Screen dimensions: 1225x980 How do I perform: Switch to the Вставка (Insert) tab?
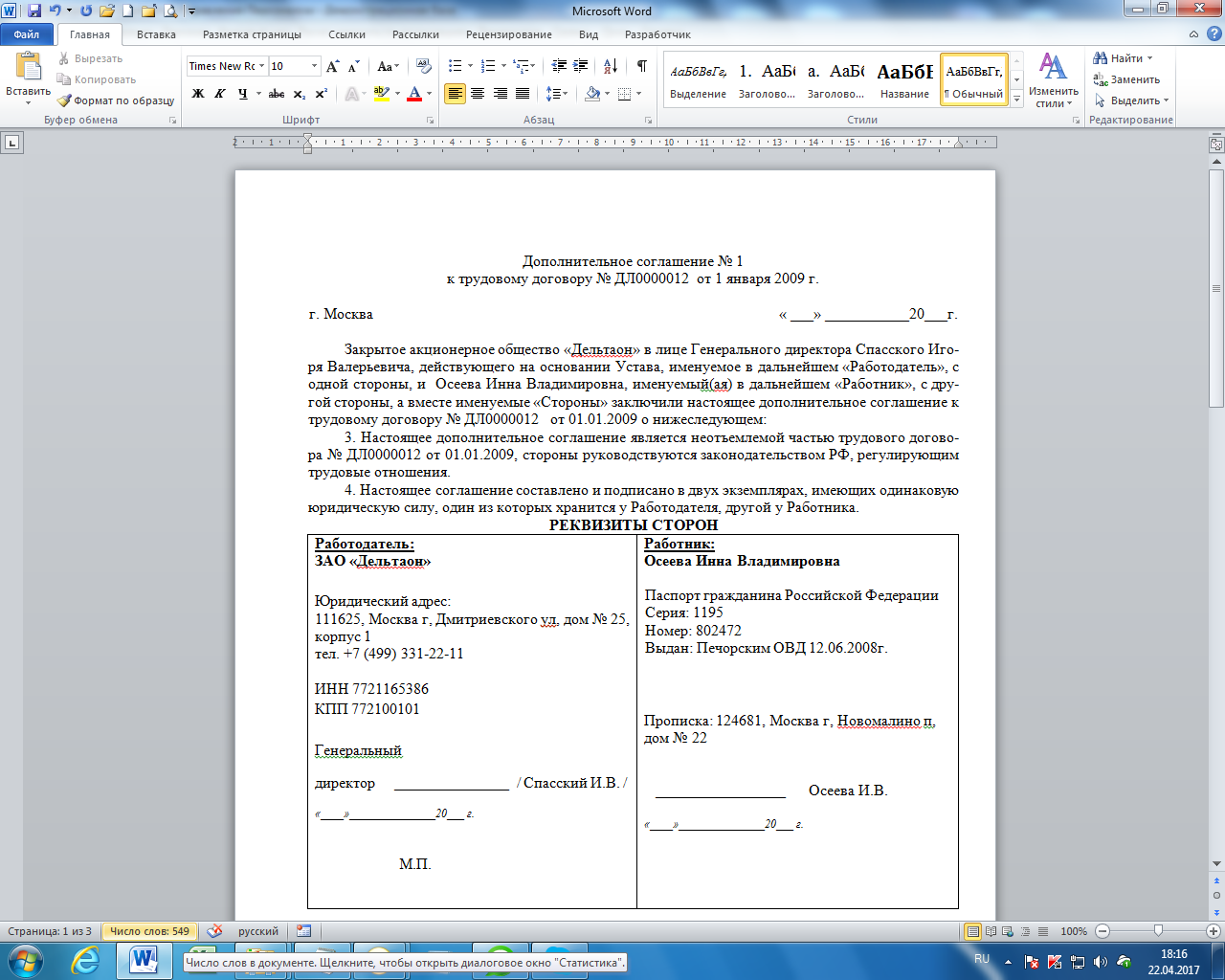click(156, 34)
